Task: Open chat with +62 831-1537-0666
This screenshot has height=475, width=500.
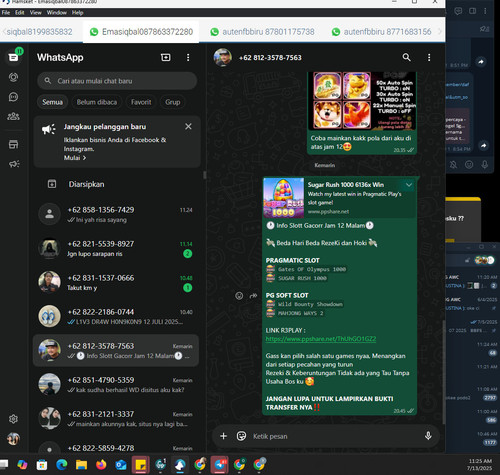Action: point(117,283)
